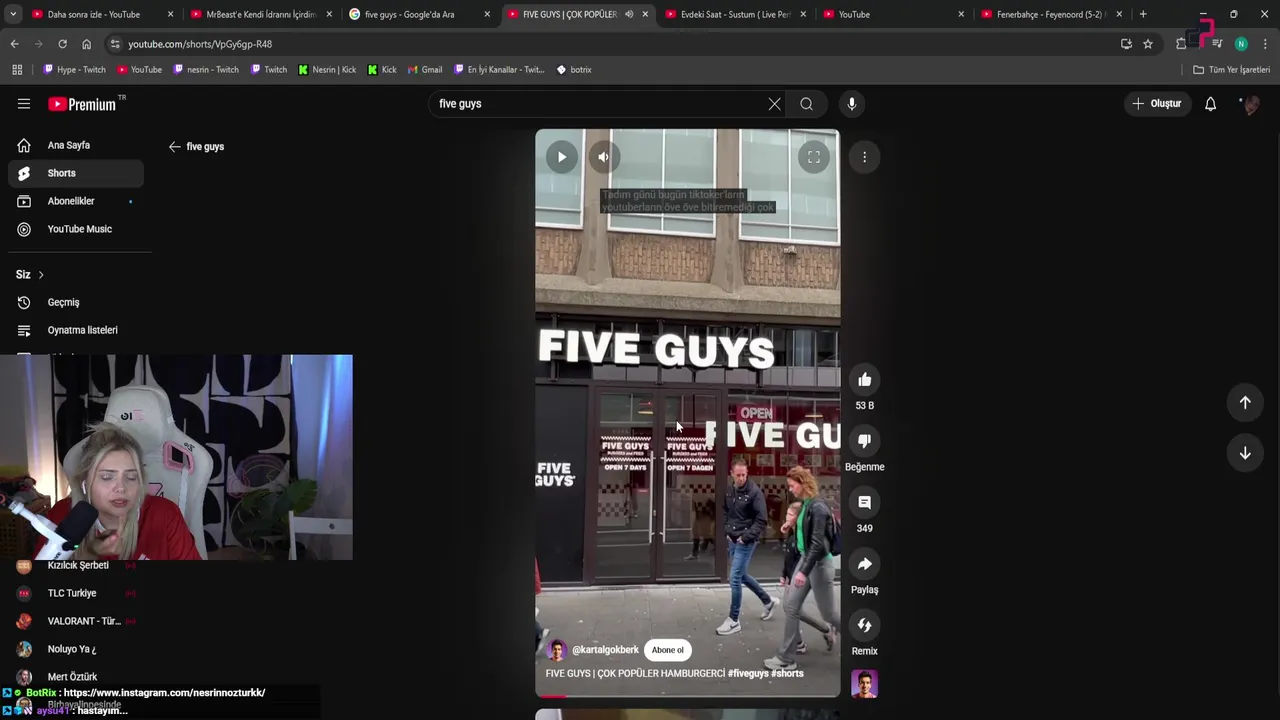Image resolution: width=1280 pixels, height=720 pixels.
Task: Expand the Siz section chevron
Action: click(x=41, y=275)
